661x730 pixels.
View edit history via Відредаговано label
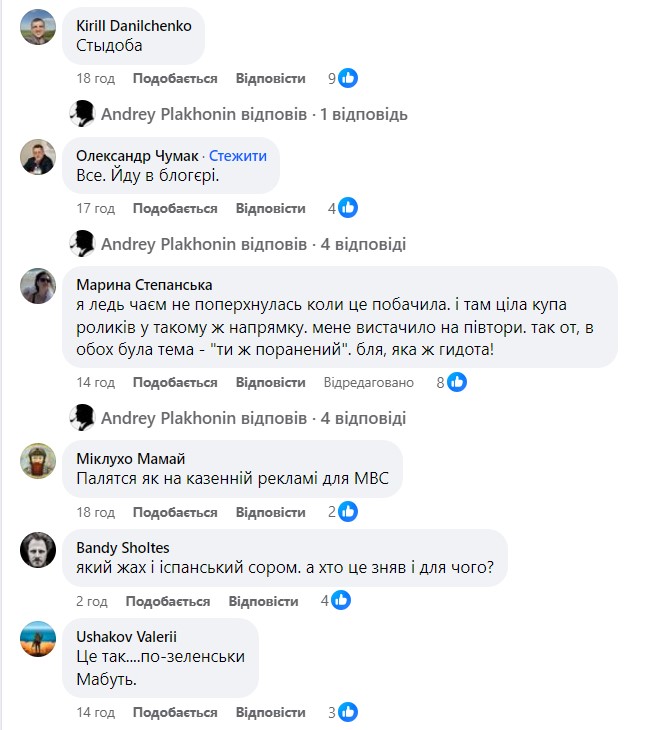click(x=369, y=382)
